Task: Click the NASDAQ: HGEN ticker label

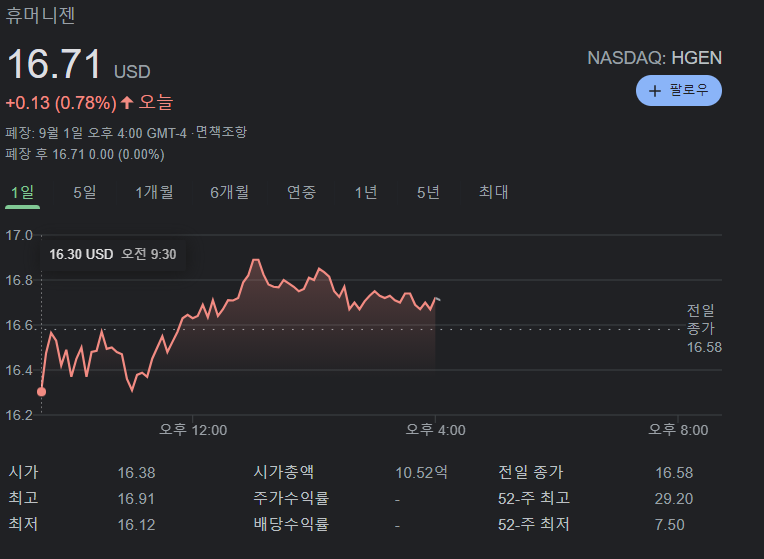Action: pos(654,58)
